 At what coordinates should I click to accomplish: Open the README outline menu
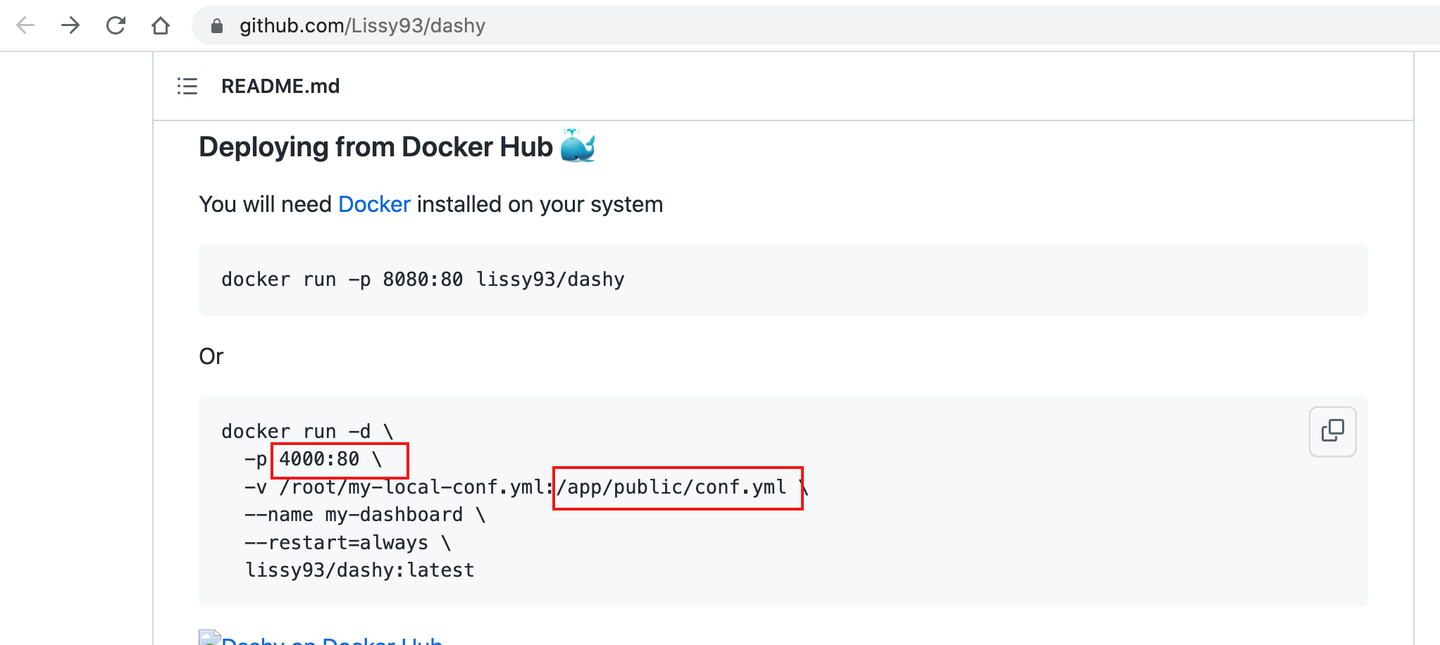(x=187, y=86)
